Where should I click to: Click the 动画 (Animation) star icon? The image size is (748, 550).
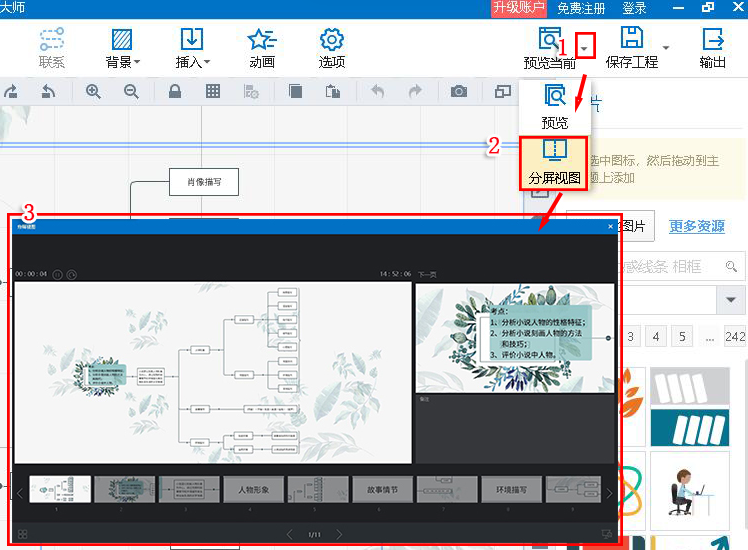pos(261,47)
